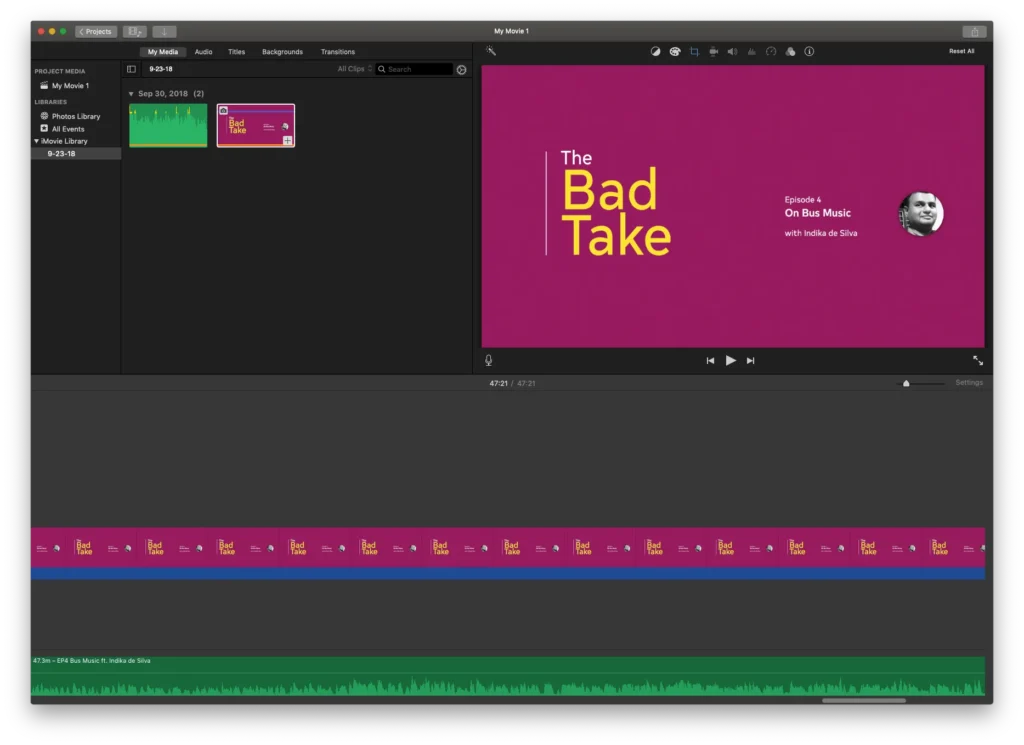Open the color correction palette tool
This screenshot has width=1024, height=745.
point(675,51)
